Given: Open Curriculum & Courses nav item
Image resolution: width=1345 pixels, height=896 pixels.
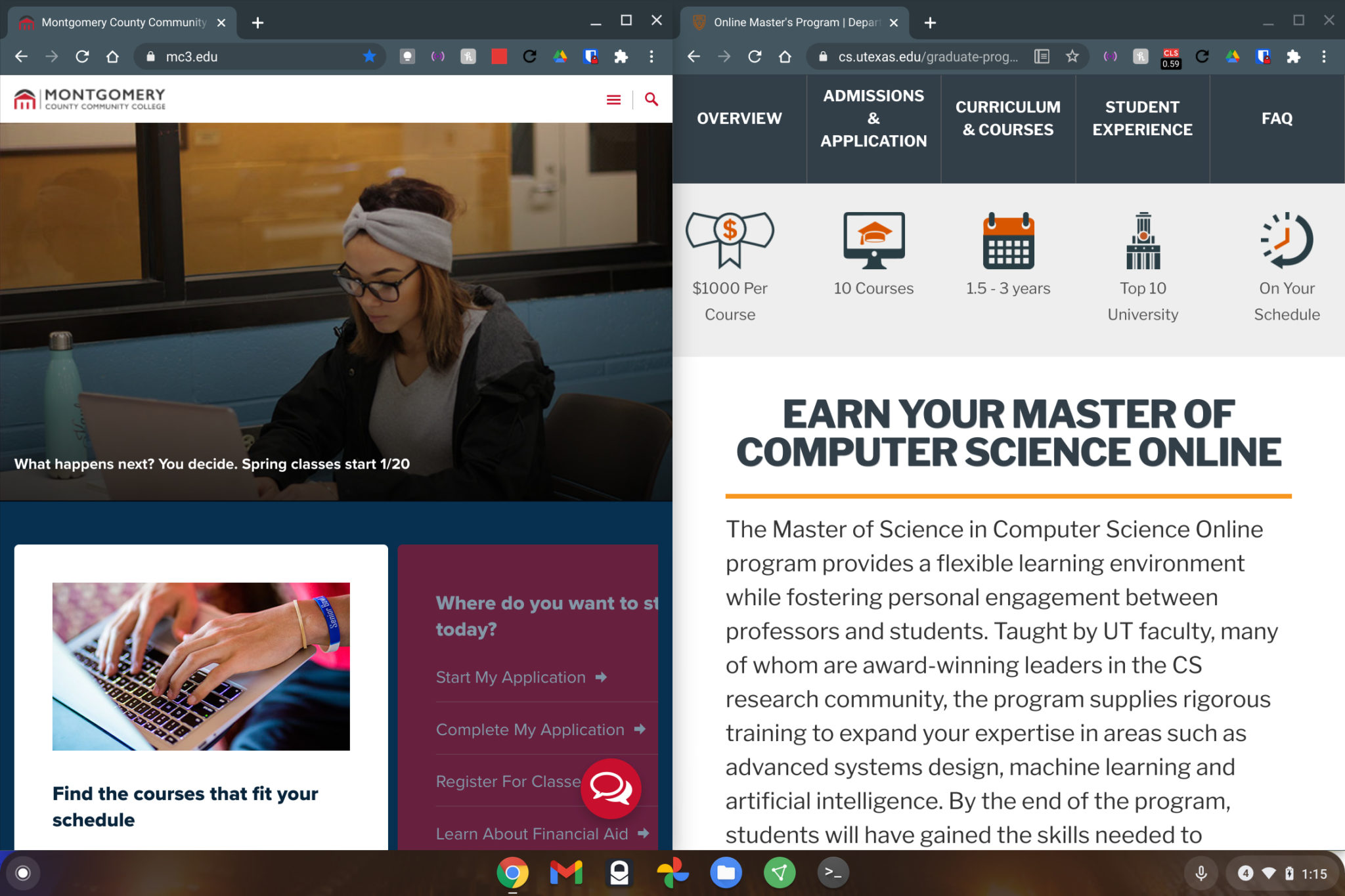Looking at the screenshot, I should click(x=1008, y=118).
